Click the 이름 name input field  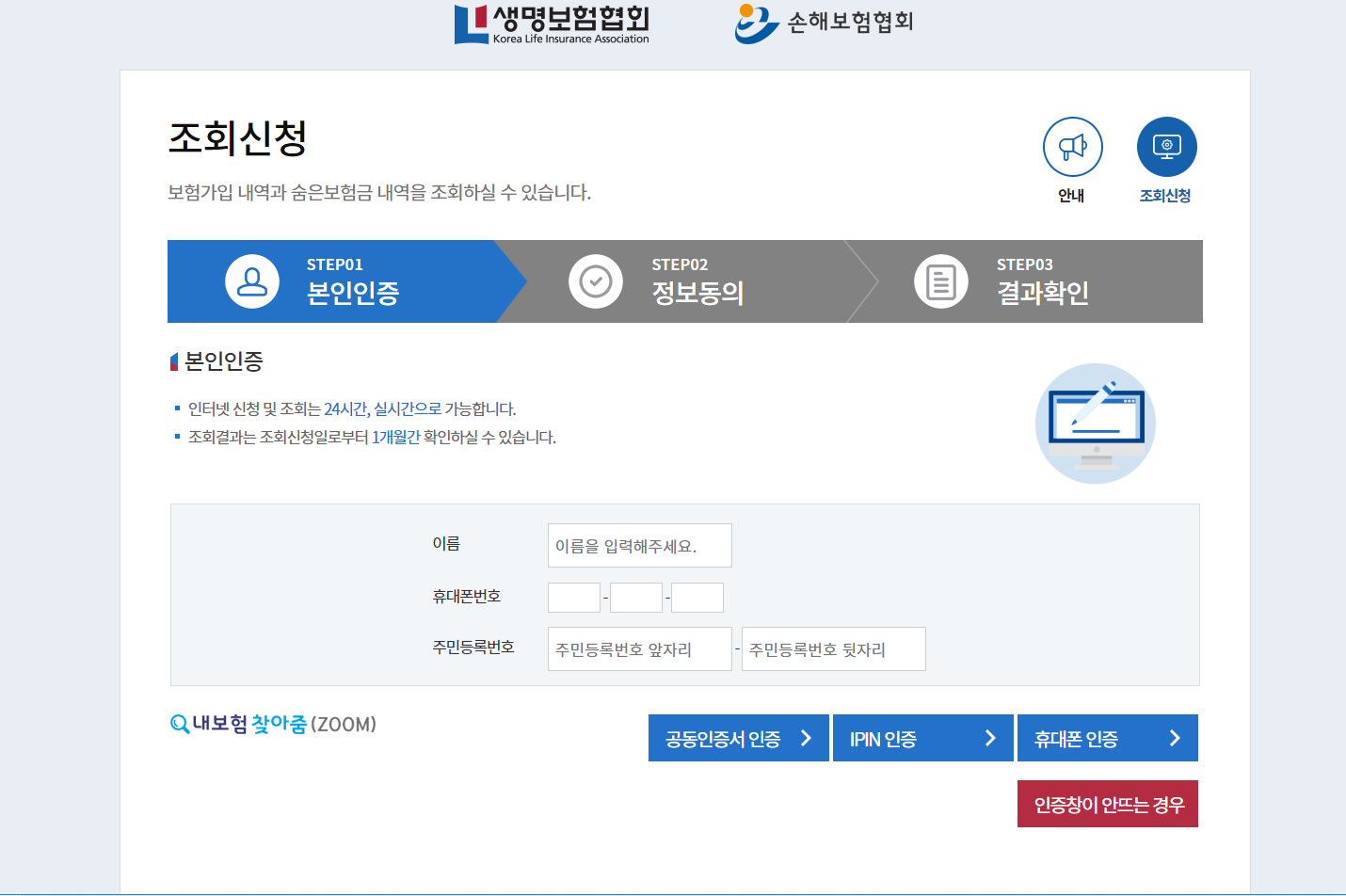(x=639, y=545)
